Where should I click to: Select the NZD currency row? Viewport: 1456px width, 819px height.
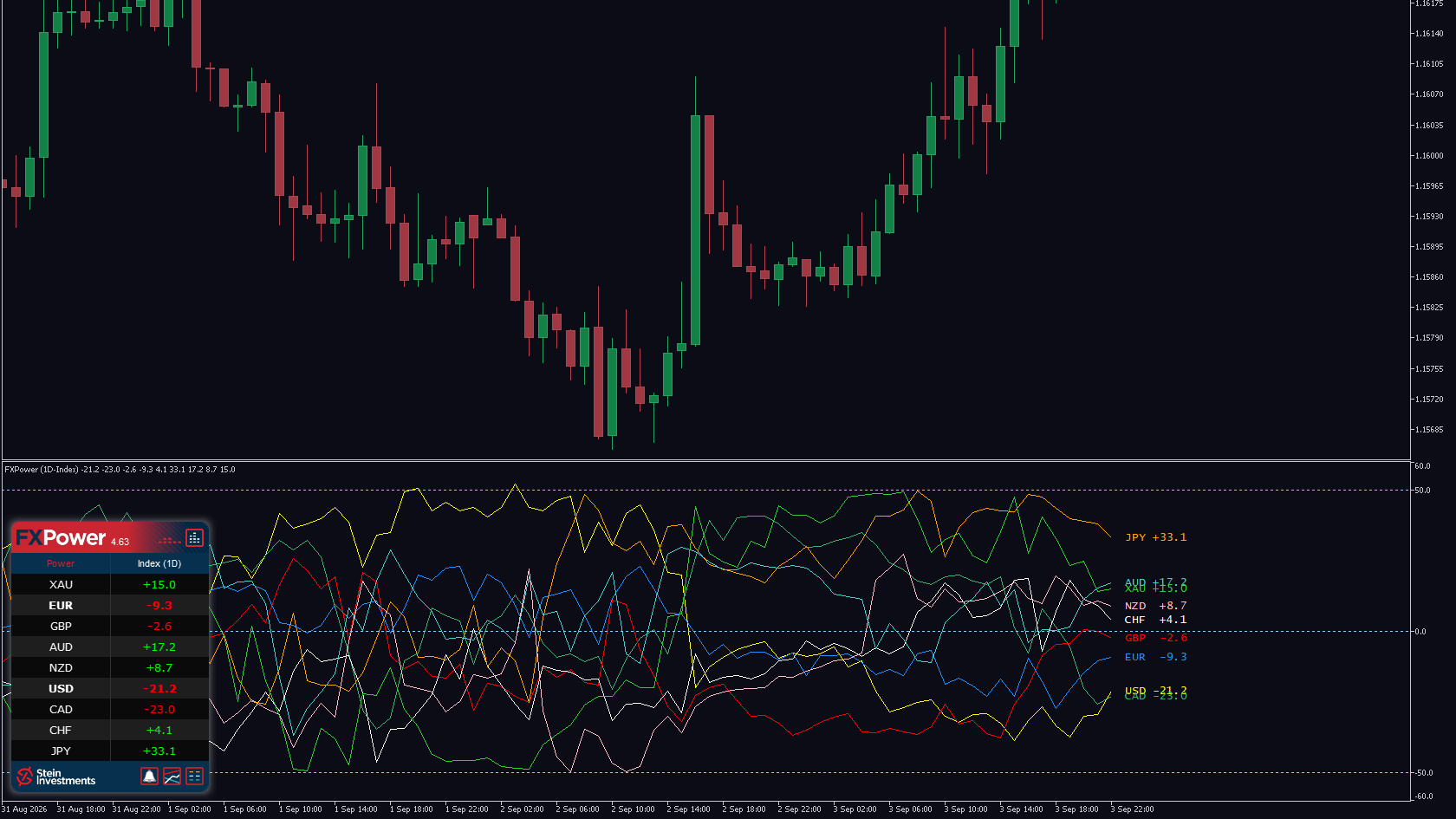[x=110, y=667]
